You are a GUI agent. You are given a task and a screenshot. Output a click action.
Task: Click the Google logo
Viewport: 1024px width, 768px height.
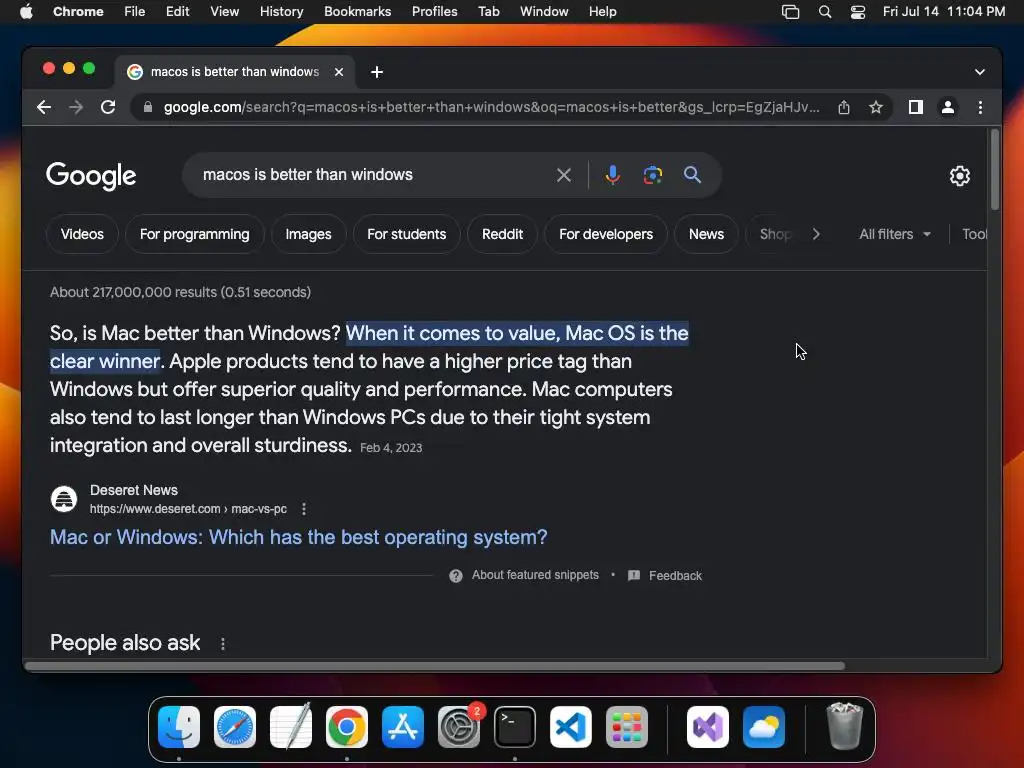pos(91,175)
